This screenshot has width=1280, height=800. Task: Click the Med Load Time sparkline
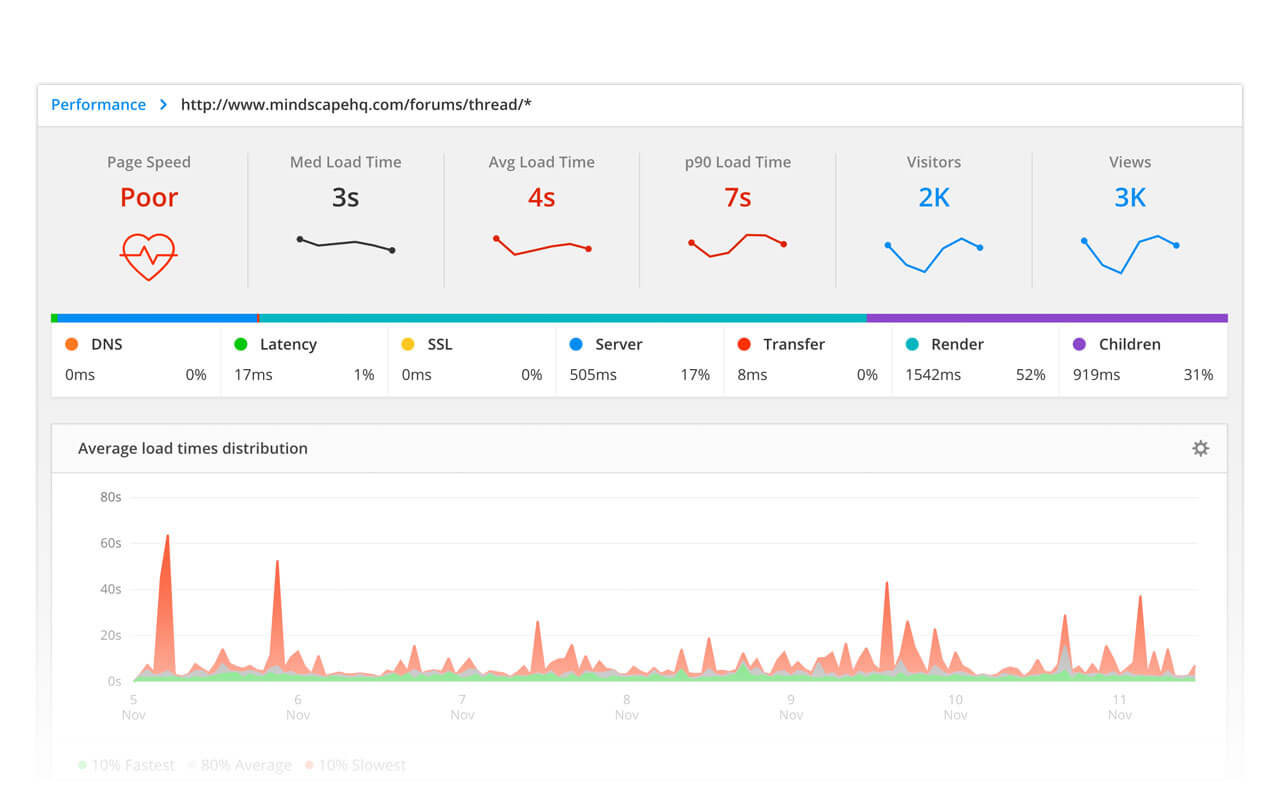[x=345, y=244]
